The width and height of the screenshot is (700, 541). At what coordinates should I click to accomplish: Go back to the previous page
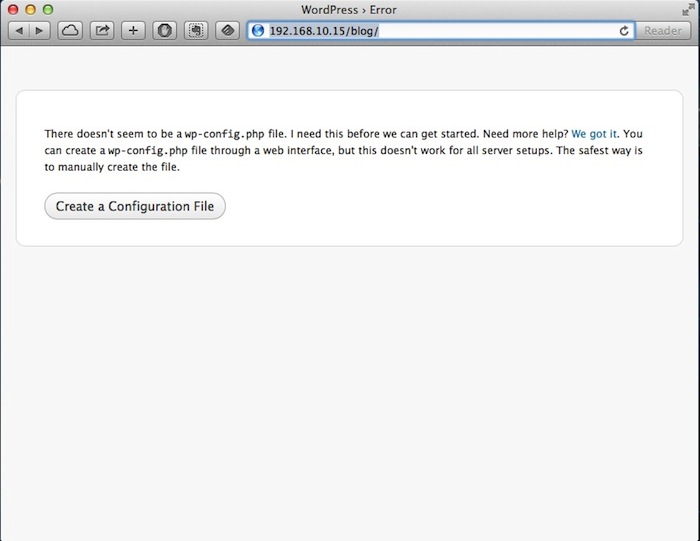[19, 31]
